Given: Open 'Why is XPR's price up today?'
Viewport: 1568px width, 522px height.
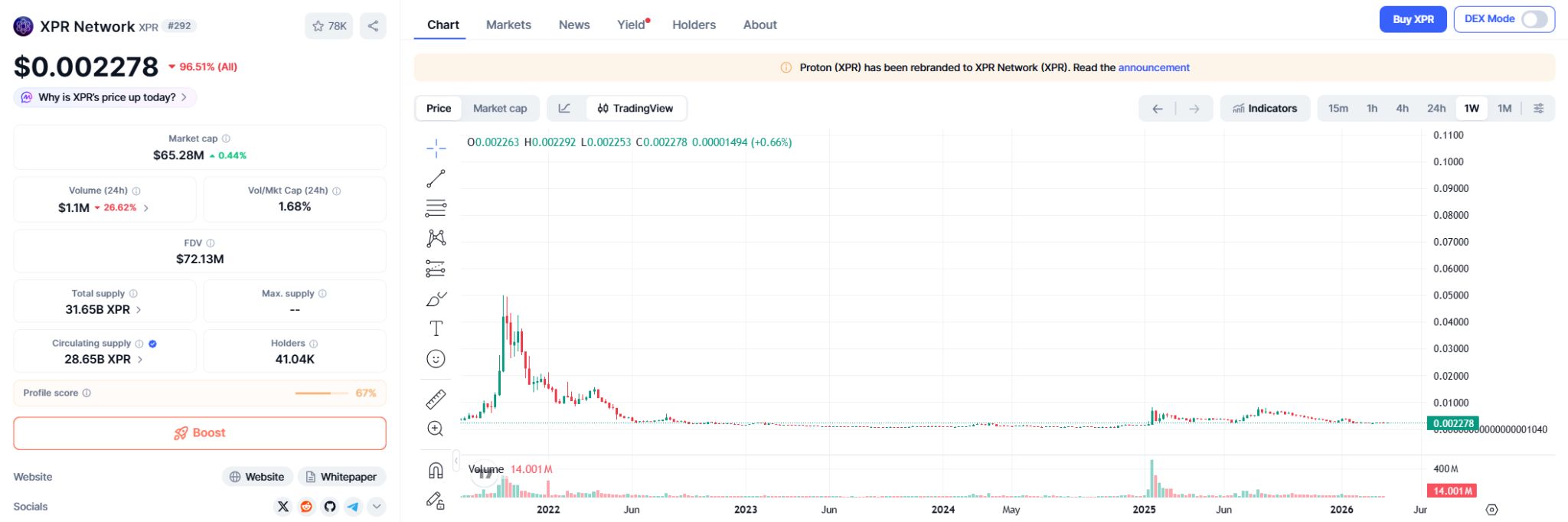Looking at the screenshot, I should click(105, 97).
